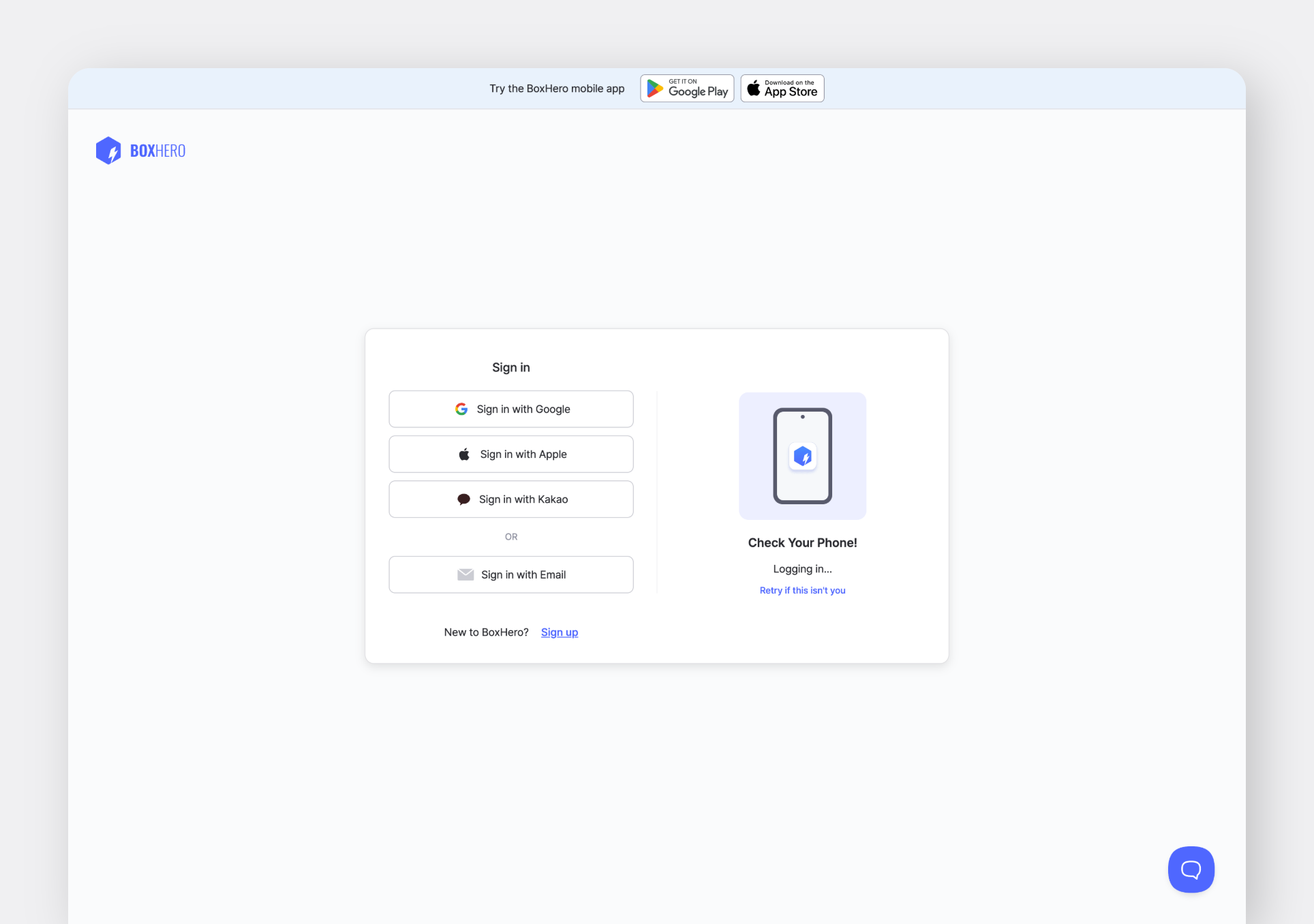Viewport: 1314px width, 924px height.
Task: Click the phone illustration image
Action: [x=803, y=456]
